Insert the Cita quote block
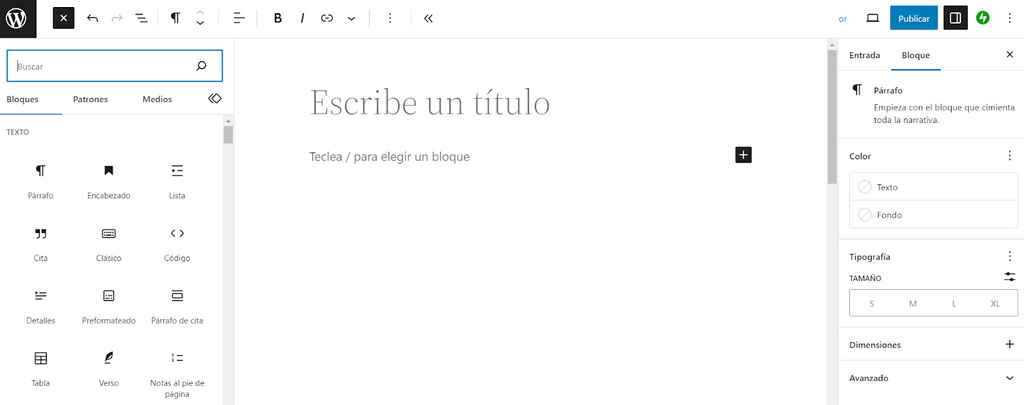The height and width of the screenshot is (405, 1024). (x=41, y=234)
